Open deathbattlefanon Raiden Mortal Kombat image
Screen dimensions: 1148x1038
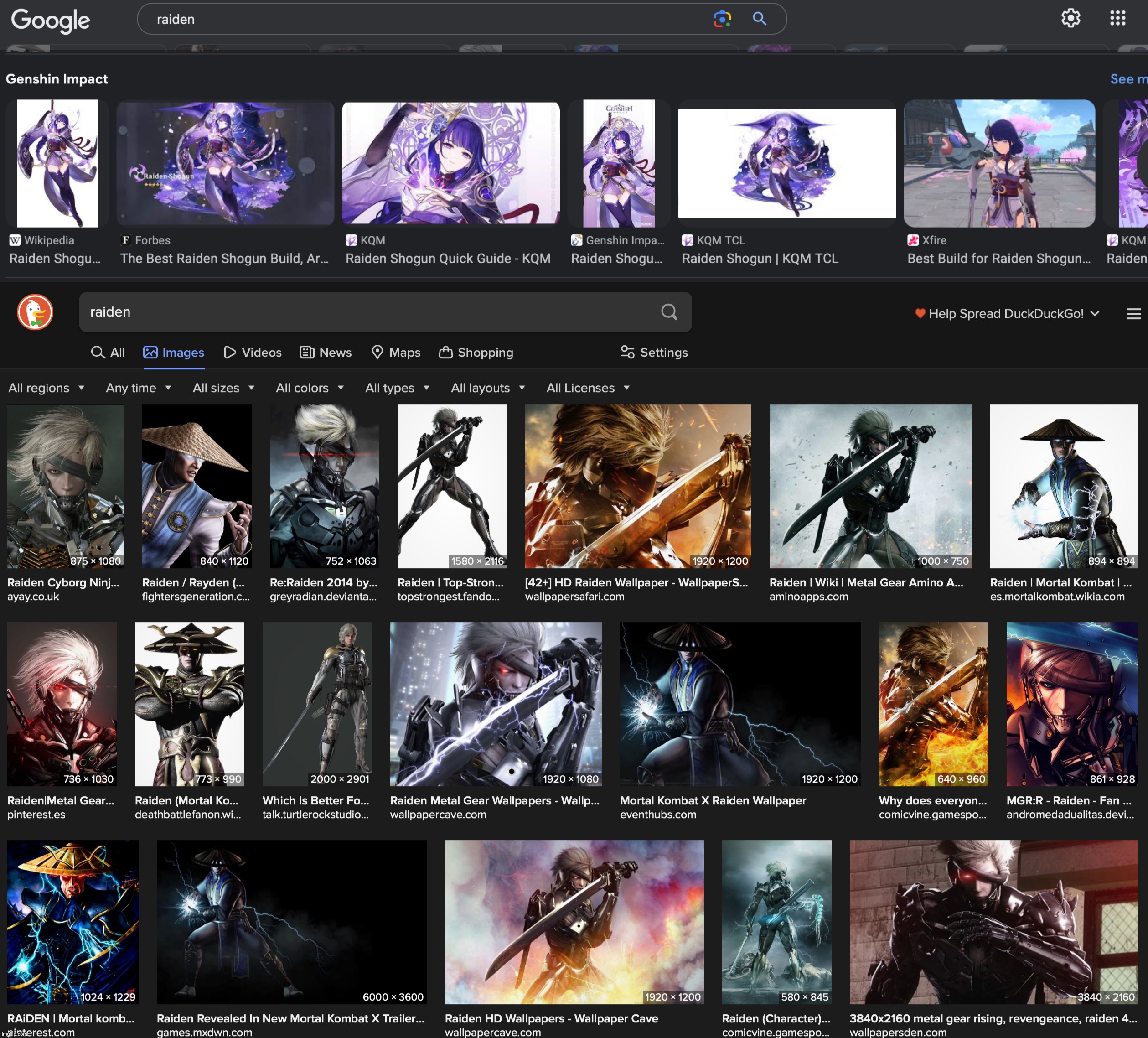(190, 704)
